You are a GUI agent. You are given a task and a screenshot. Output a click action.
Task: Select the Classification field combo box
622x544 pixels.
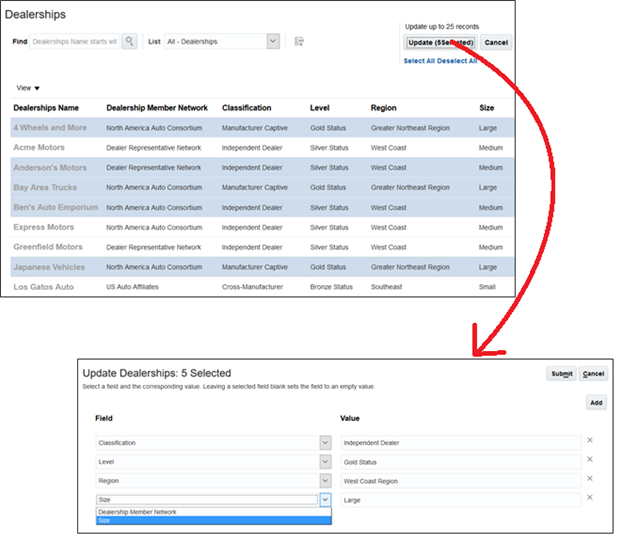point(213,442)
